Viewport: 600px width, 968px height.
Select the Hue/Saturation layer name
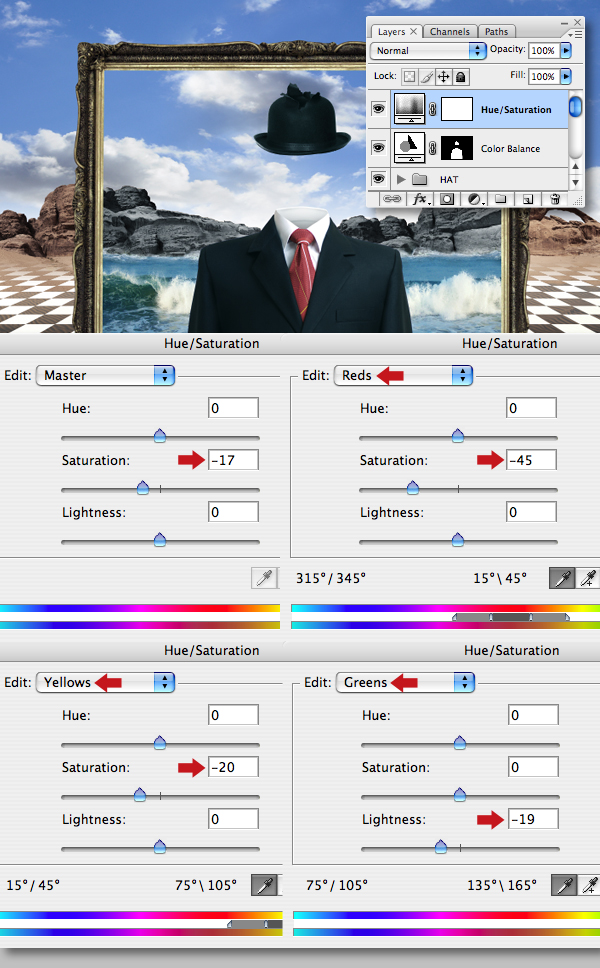point(516,110)
